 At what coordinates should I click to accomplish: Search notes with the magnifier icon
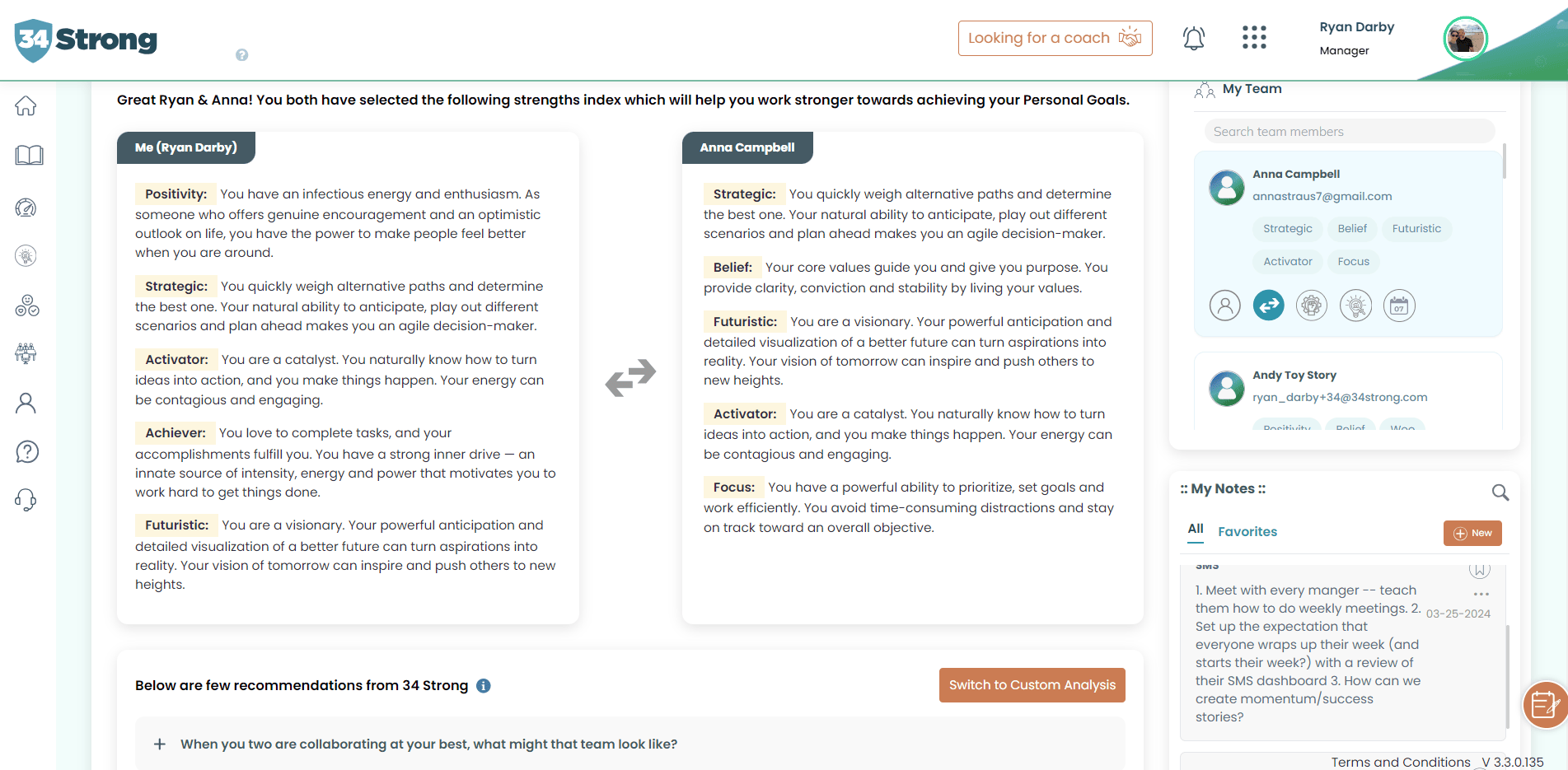(x=1500, y=492)
